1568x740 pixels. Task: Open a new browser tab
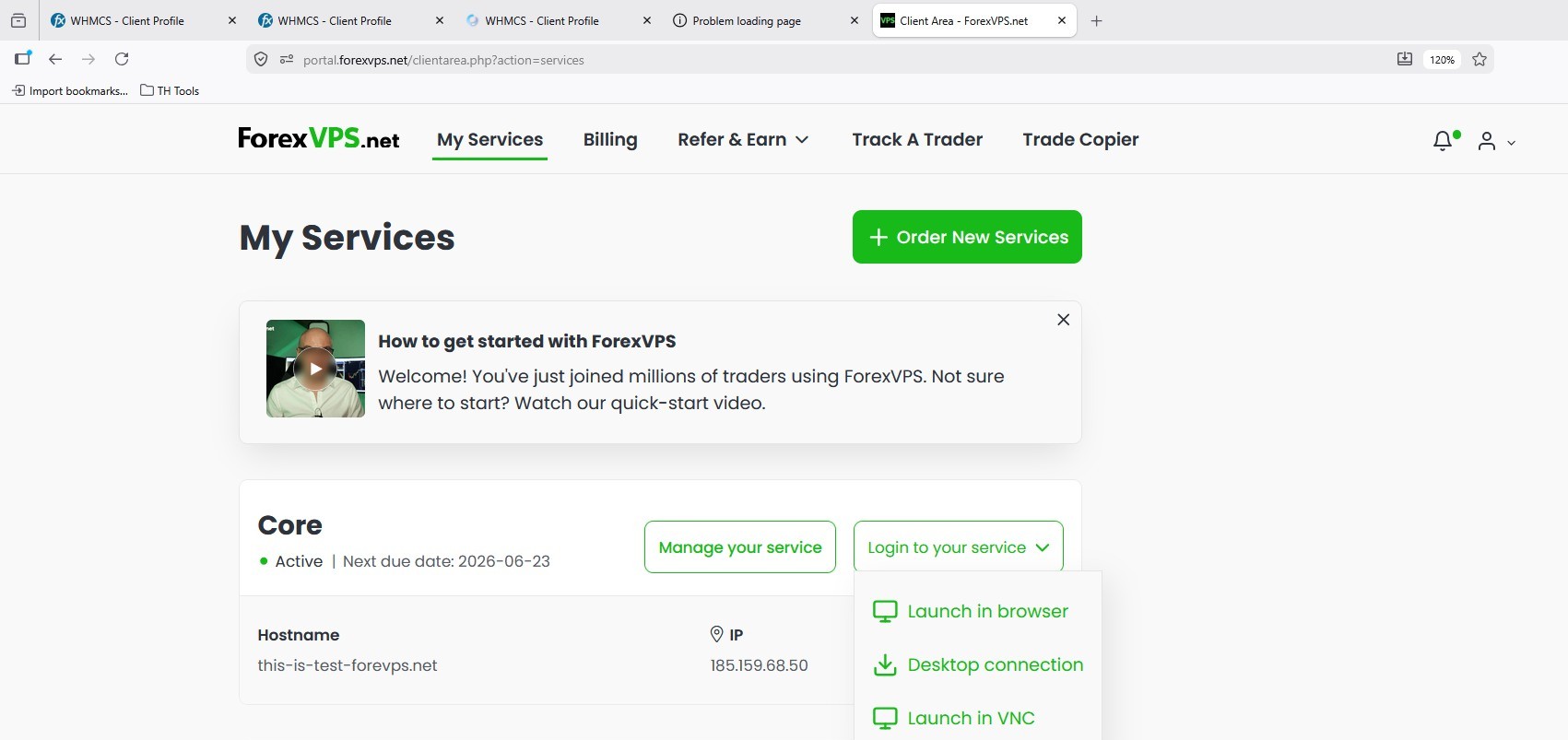tap(1096, 21)
